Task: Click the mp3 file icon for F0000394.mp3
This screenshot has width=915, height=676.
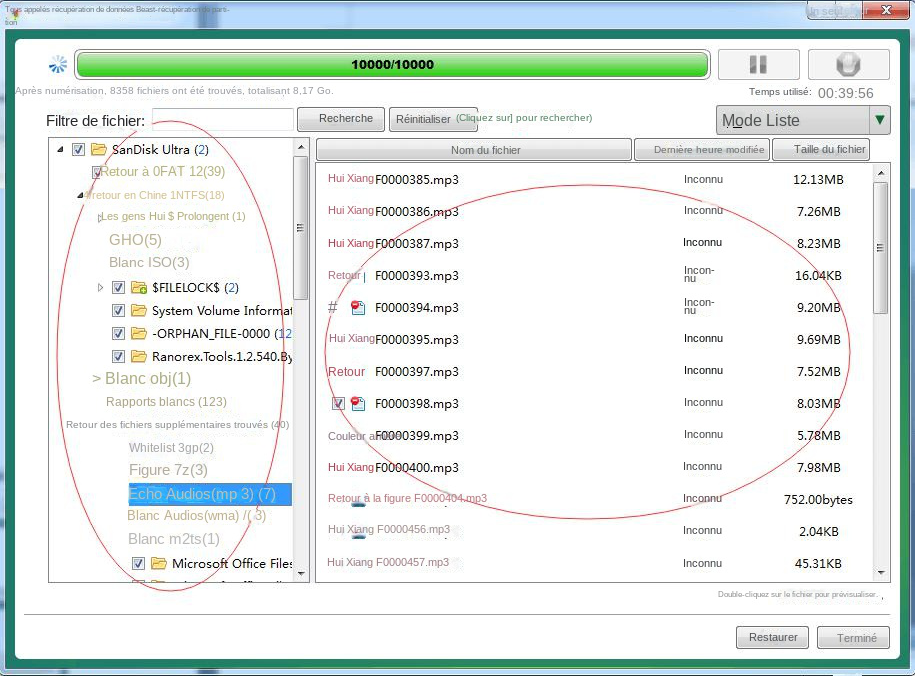Action: point(358,308)
